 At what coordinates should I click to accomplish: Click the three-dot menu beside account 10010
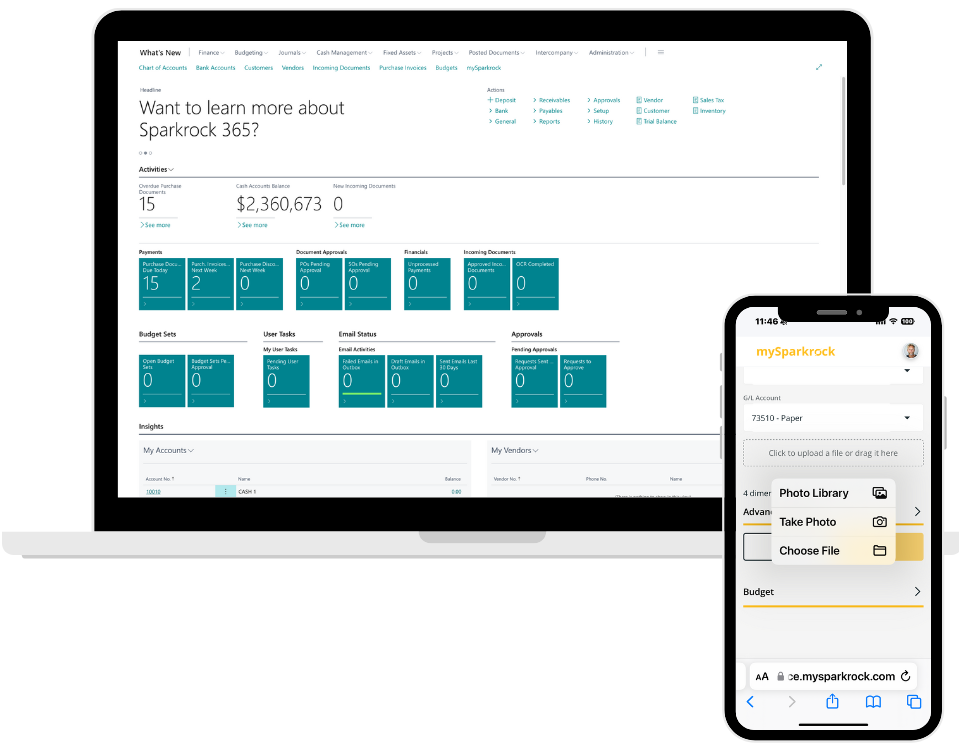click(225, 492)
